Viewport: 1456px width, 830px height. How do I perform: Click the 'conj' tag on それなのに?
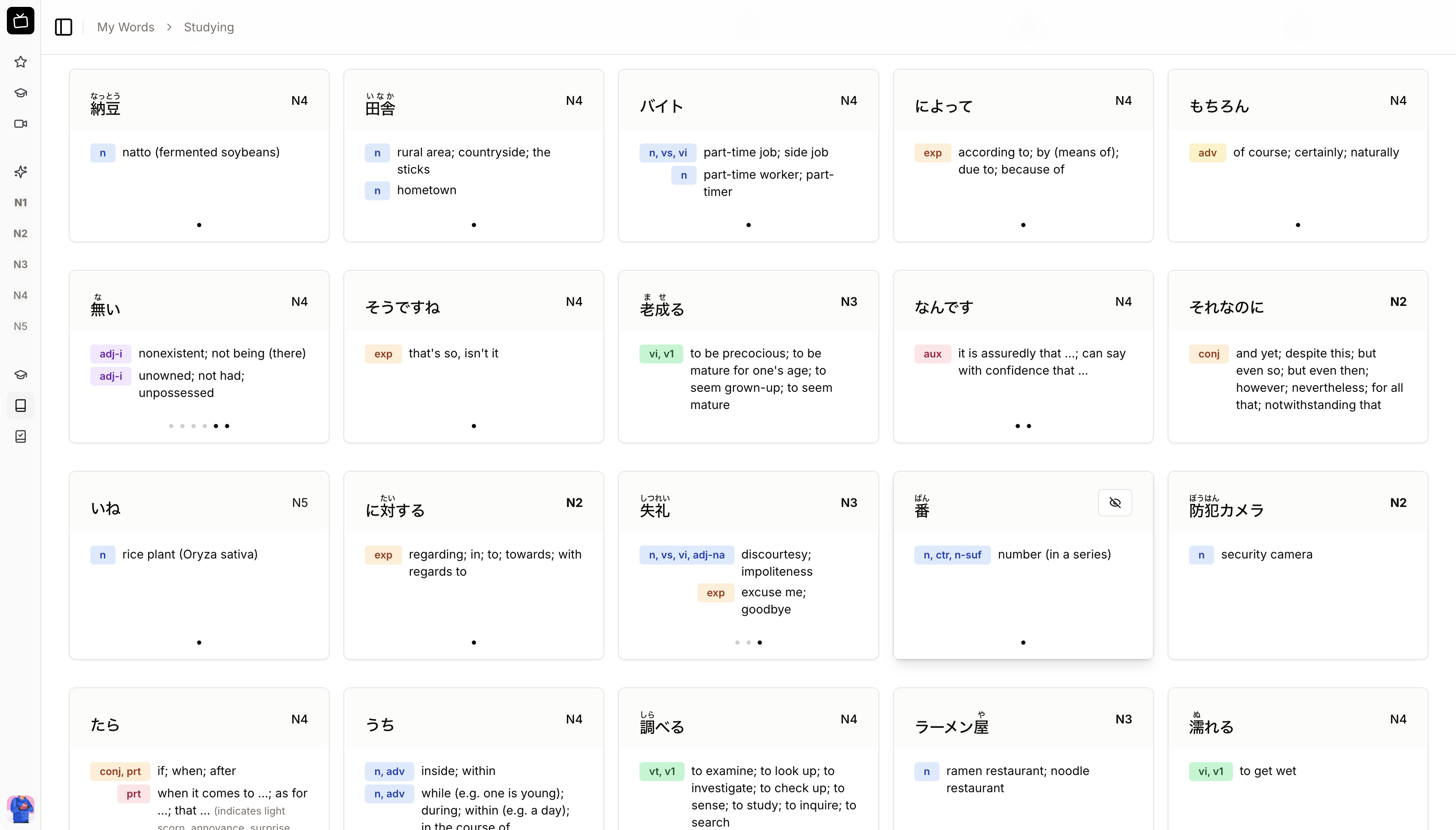coord(1208,354)
